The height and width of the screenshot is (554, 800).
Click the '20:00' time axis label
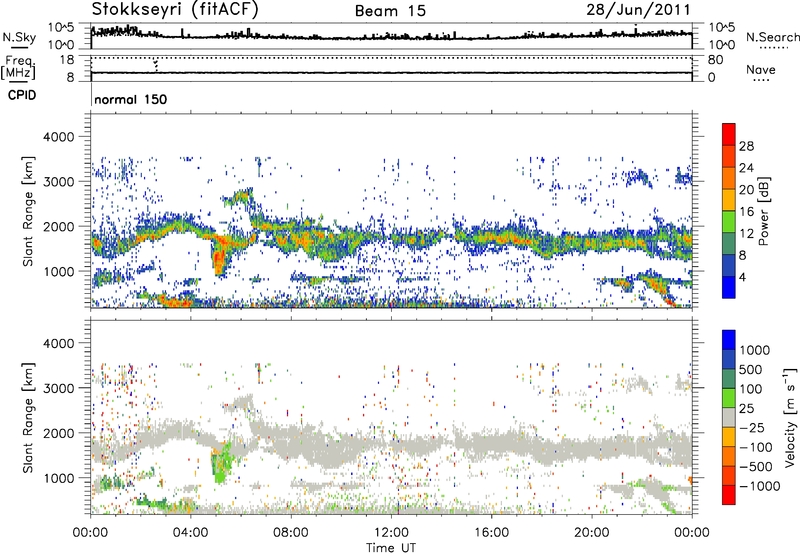591,533
